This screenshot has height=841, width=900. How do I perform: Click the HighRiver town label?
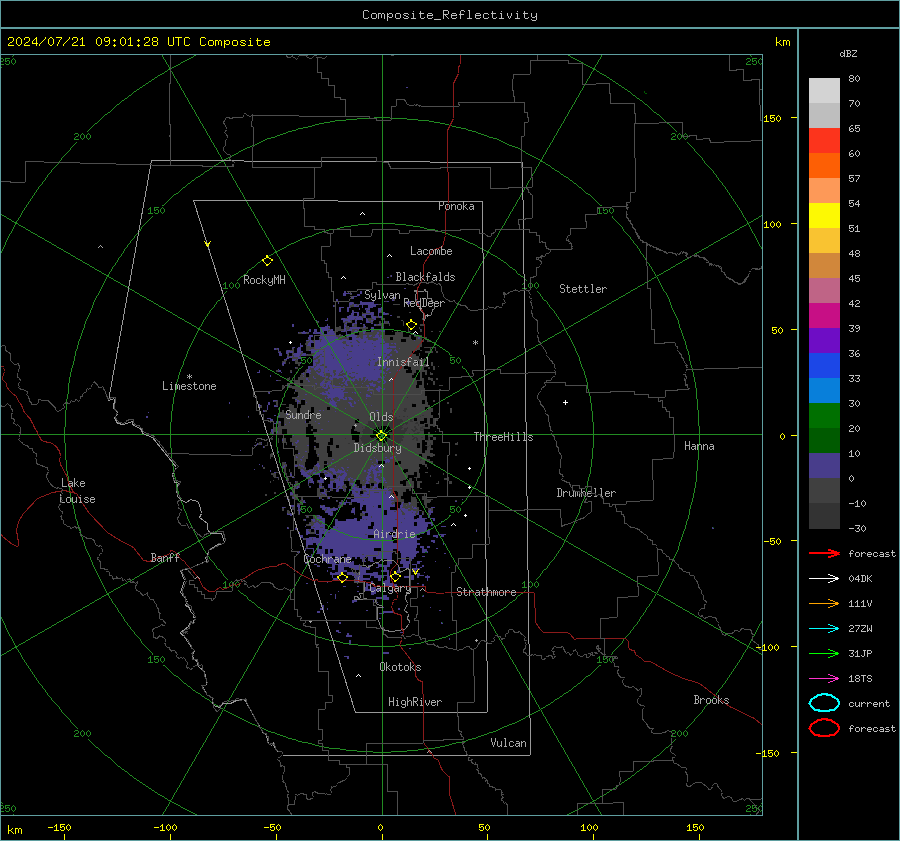click(415, 702)
